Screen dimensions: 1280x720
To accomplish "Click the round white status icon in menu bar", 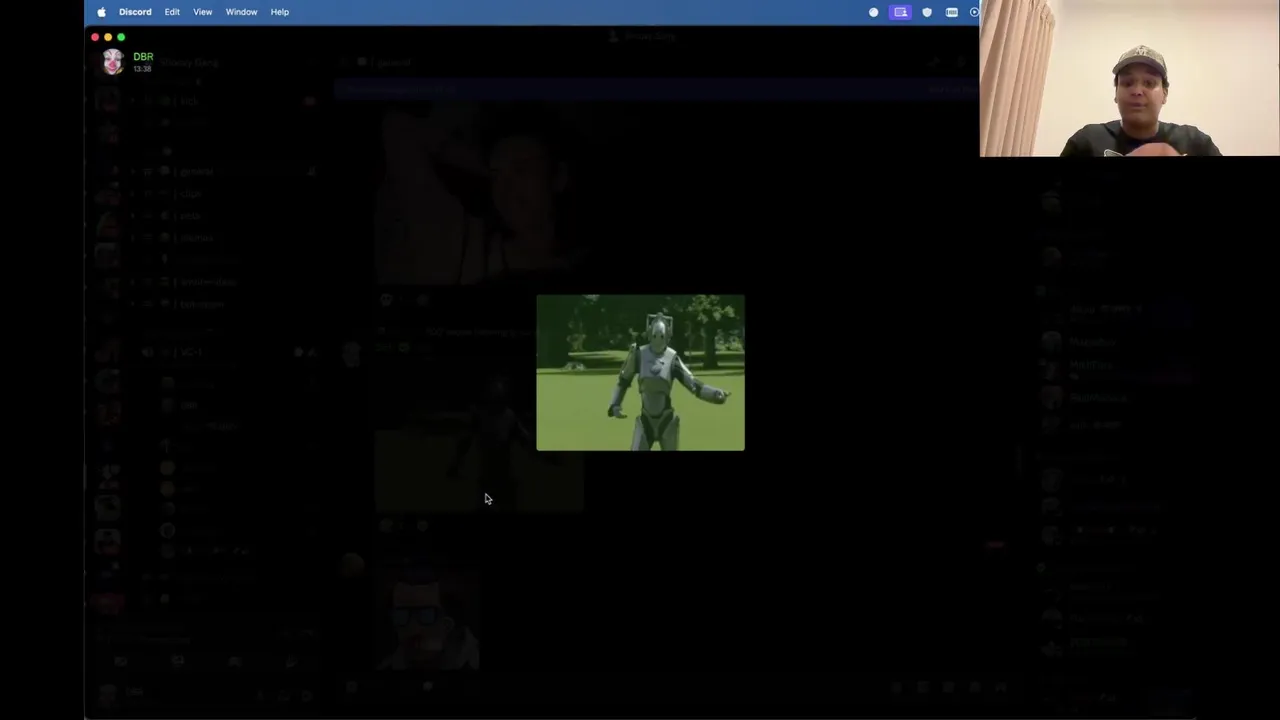I will (873, 12).
